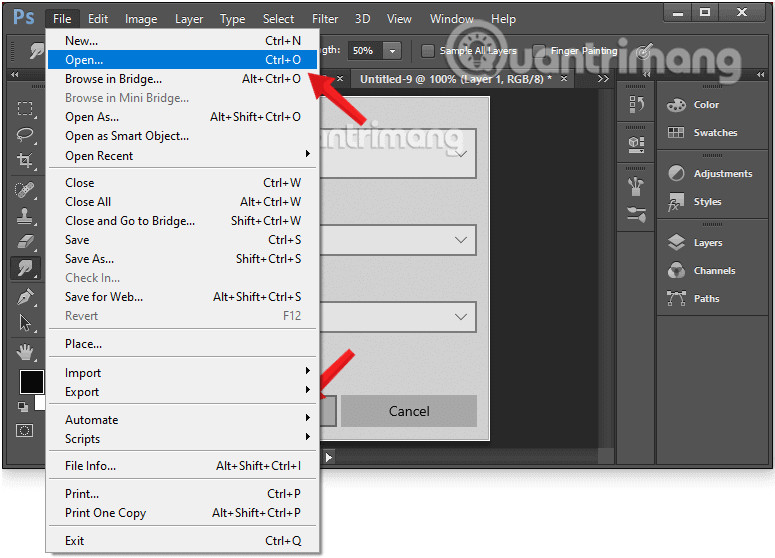Open the Layers panel
Image resolution: width=775 pixels, height=558 pixels.
tap(707, 243)
